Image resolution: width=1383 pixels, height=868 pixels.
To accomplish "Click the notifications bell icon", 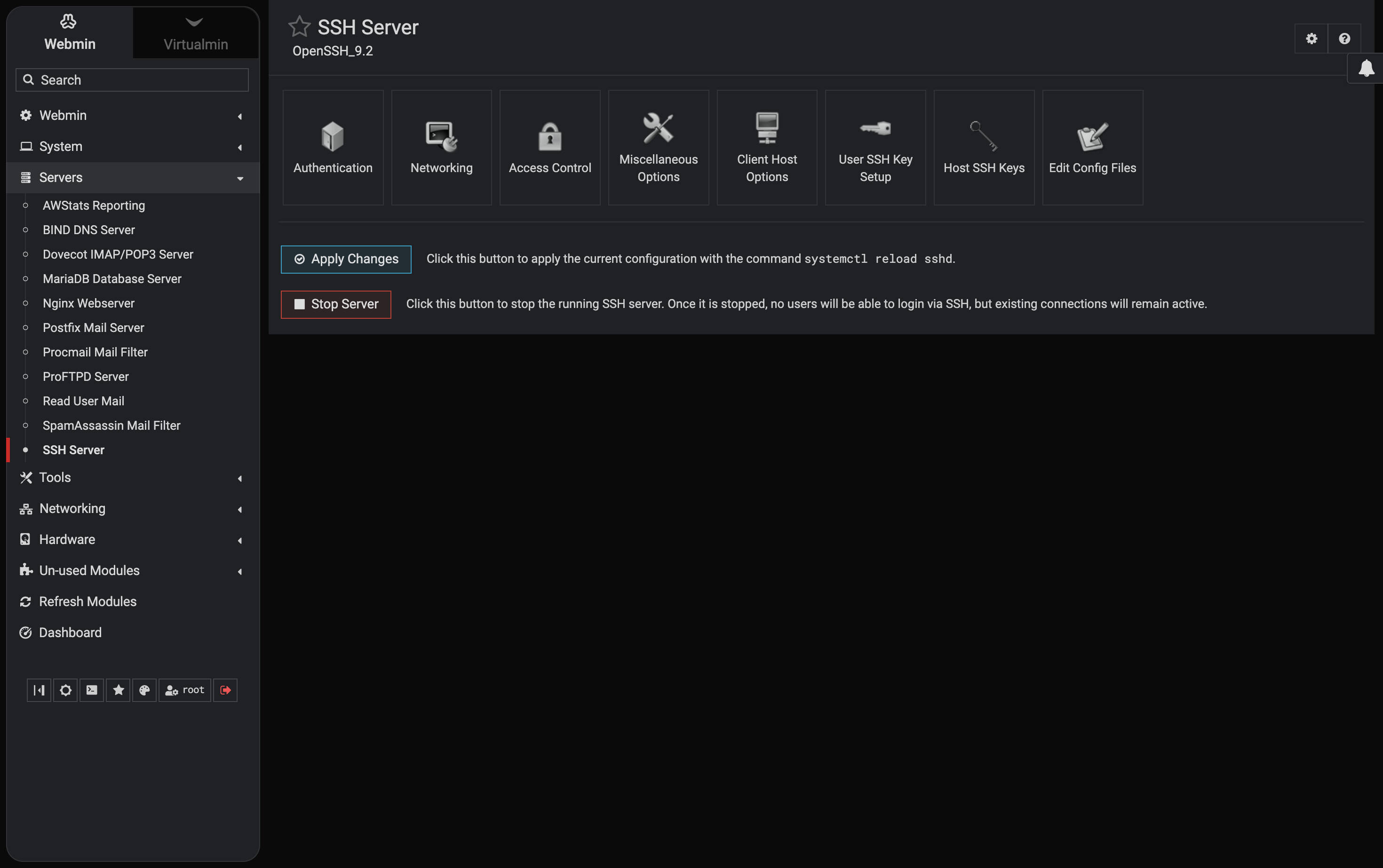I will pyautogui.click(x=1366, y=68).
